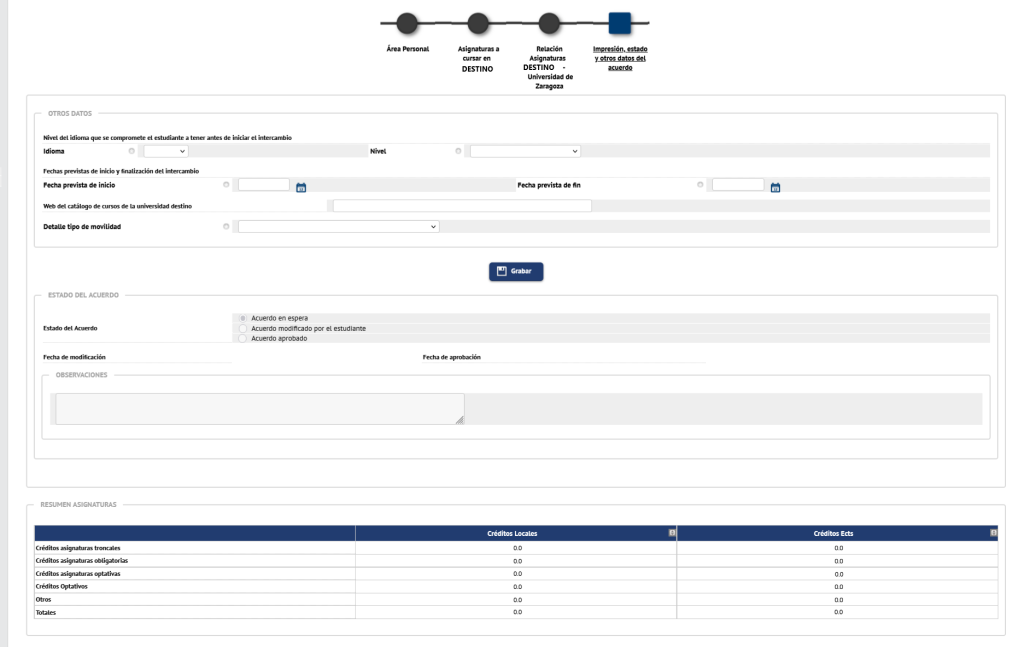
Task: Open calendar for Fecha prevista de fin
Action: coord(775,186)
